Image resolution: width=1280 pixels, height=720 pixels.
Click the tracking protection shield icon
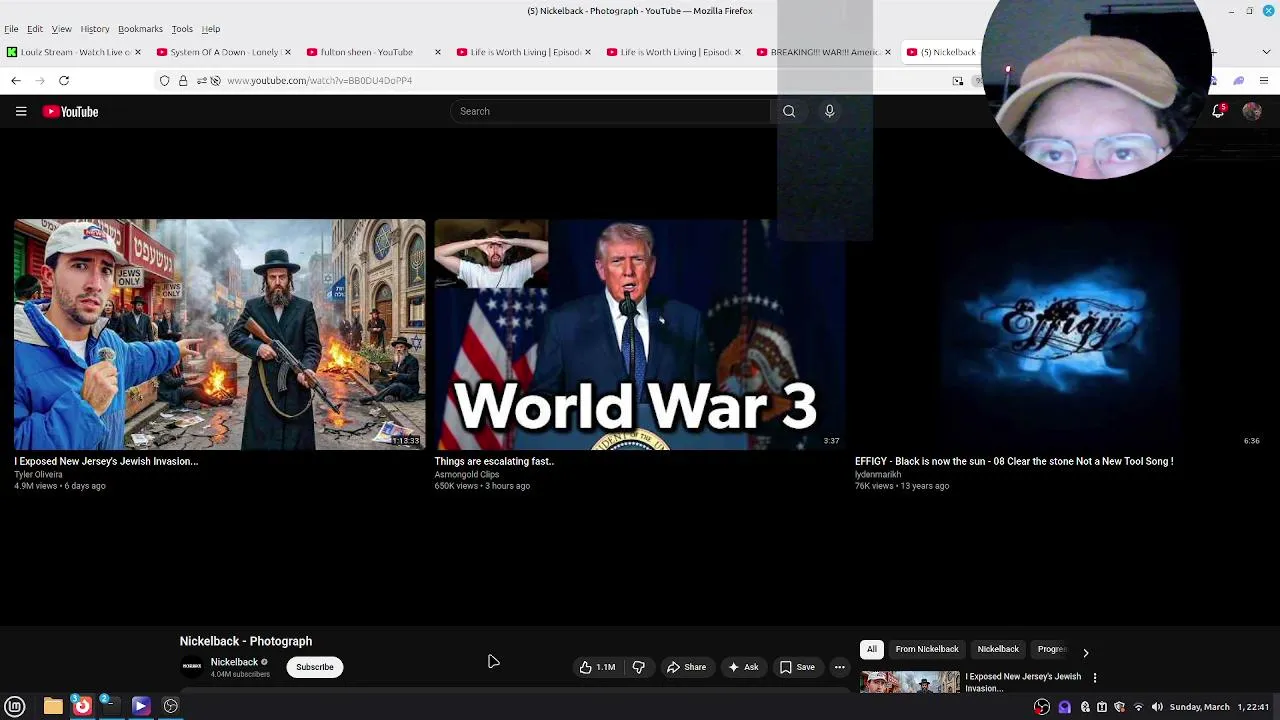(x=165, y=80)
